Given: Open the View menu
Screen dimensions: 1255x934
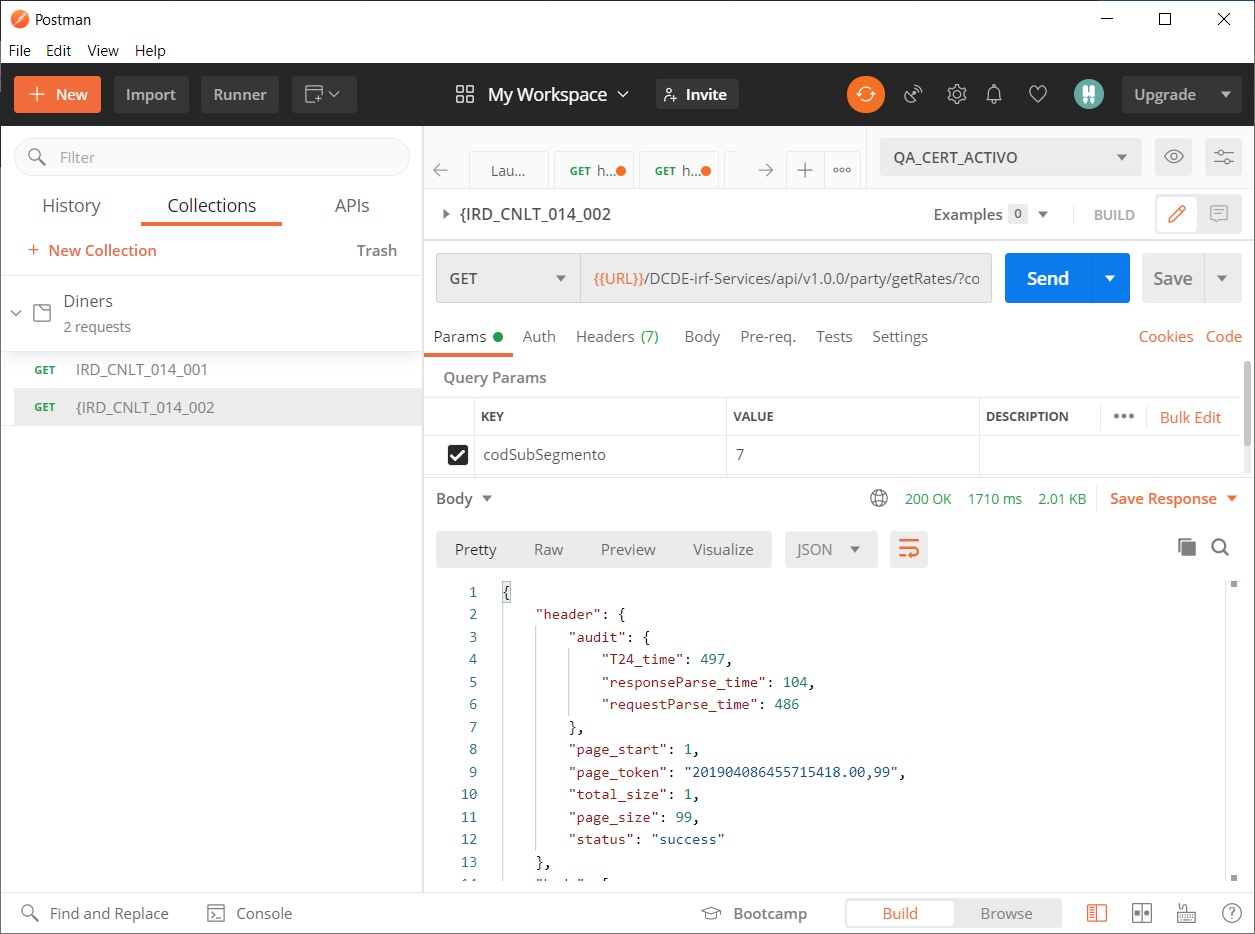Looking at the screenshot, I should (102, 50).
